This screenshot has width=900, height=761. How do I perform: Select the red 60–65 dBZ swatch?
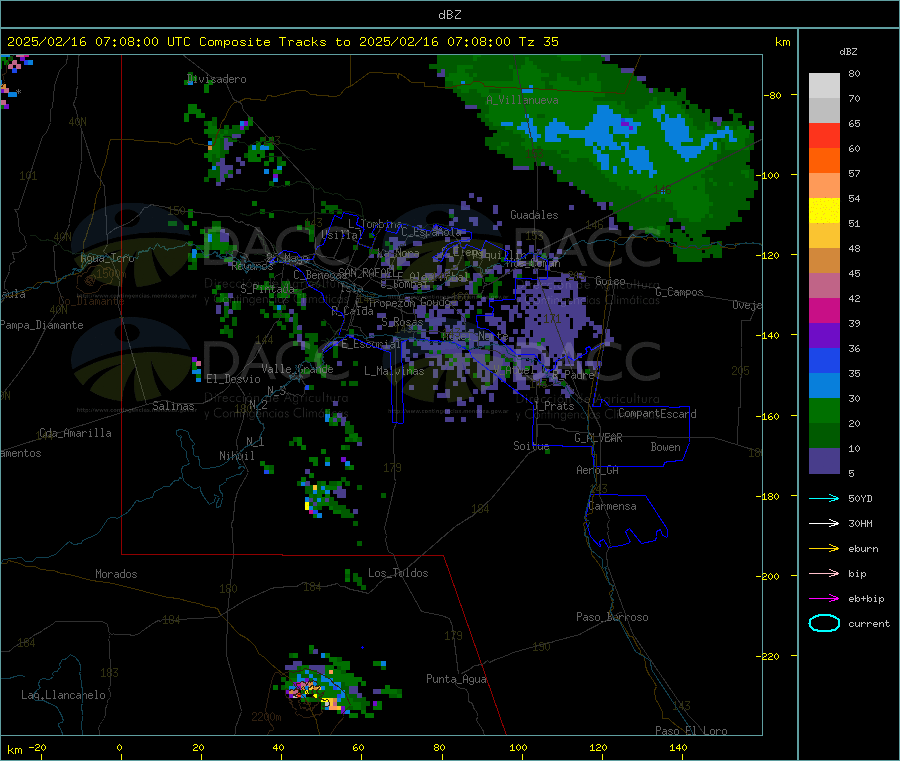(x=824, y=135)
